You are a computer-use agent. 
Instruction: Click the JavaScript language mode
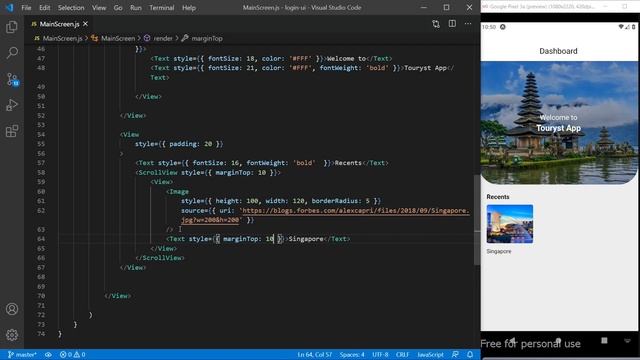pos(430,355)
